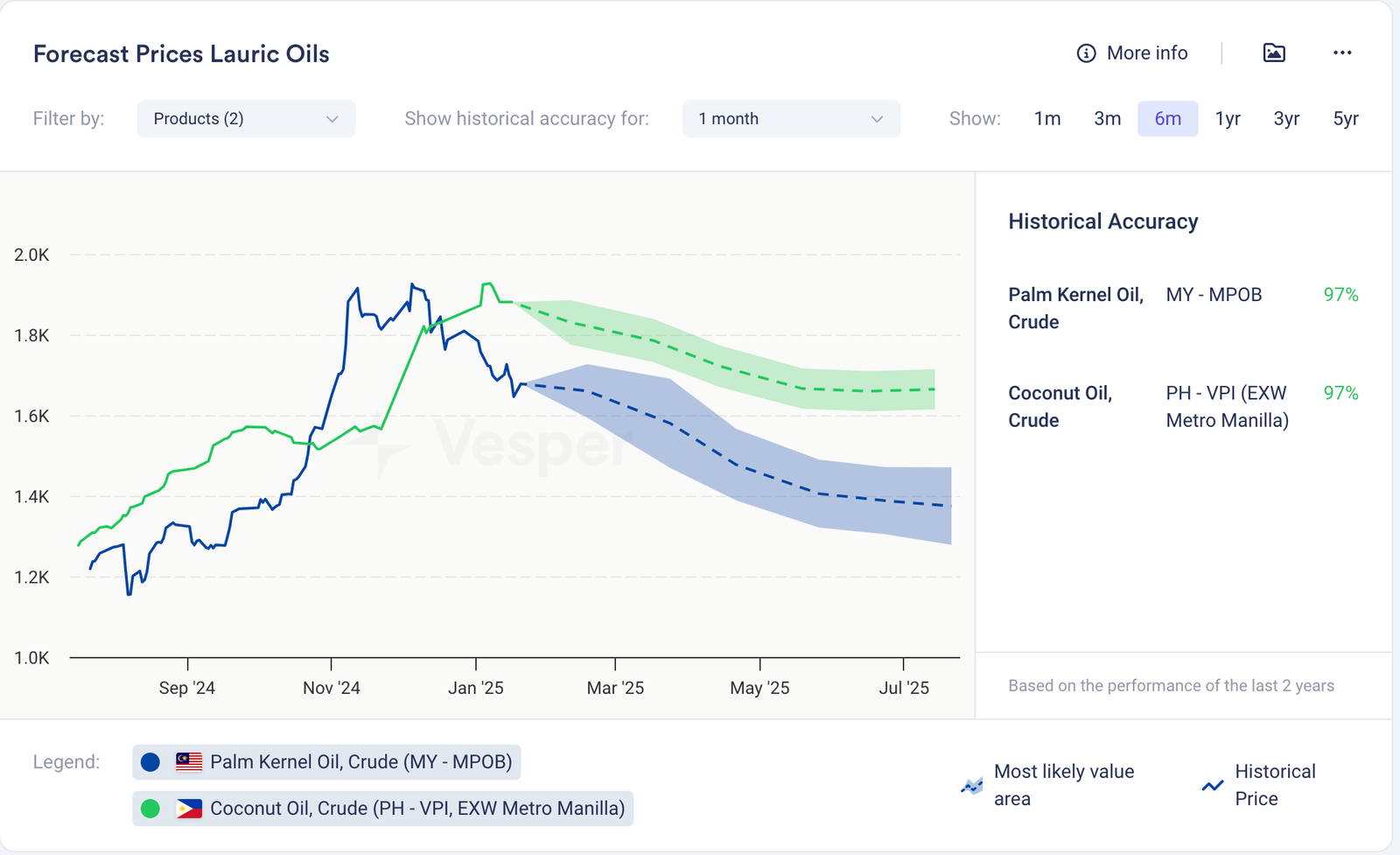1400x855 pixels.
Task: Expand the 1 month accuracy dropdown
Action: [x=790, y=119]
